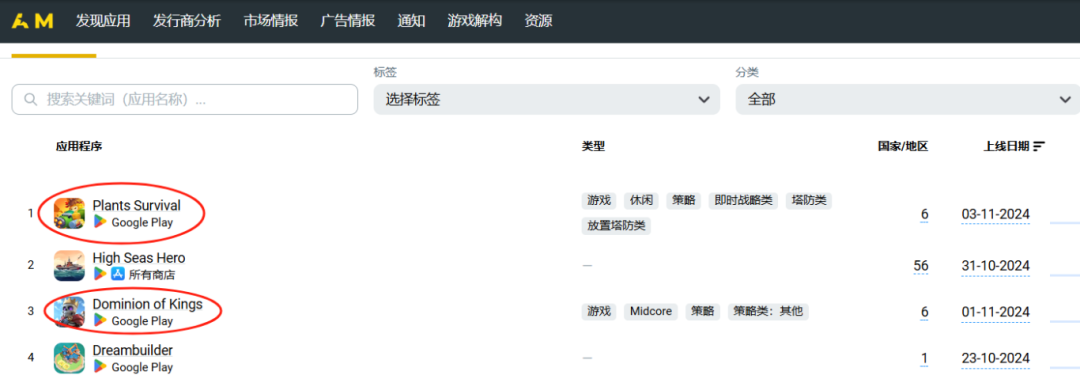Click release date 03-11-2024
This screenshot has width=1080, height=379.
[996, 214]
